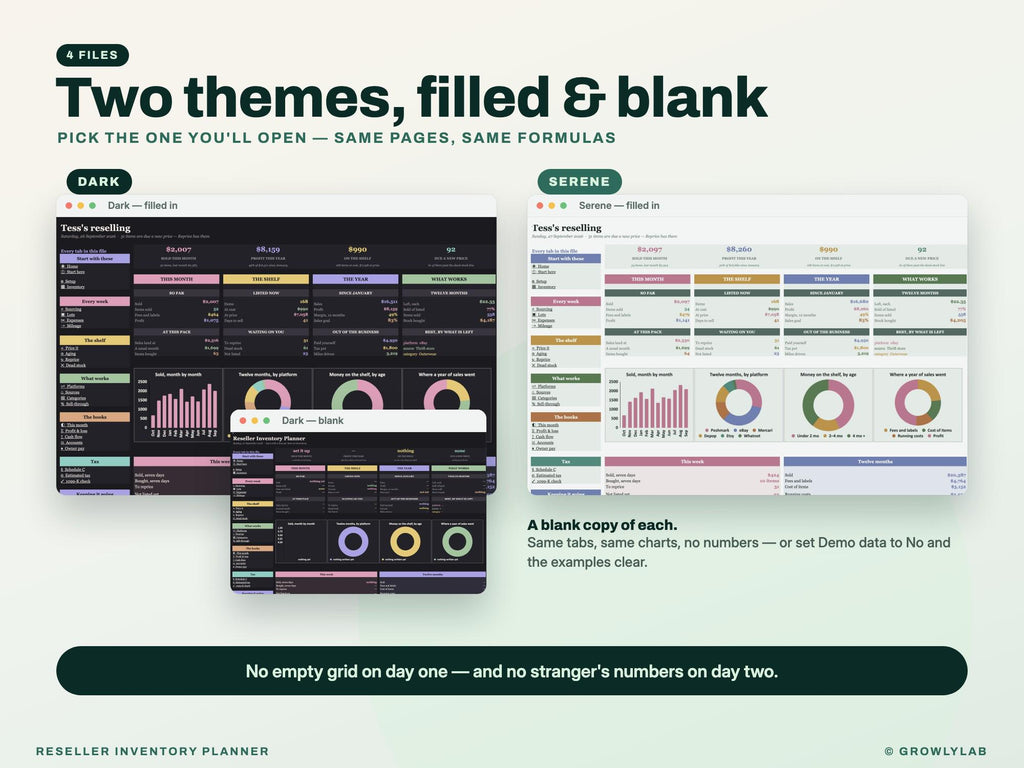Select the $2,007 sold value in the 'Dark — filled in' window
Image resolution: width=1024 pixels, height=768 pixels.
(x=178, y=249)
